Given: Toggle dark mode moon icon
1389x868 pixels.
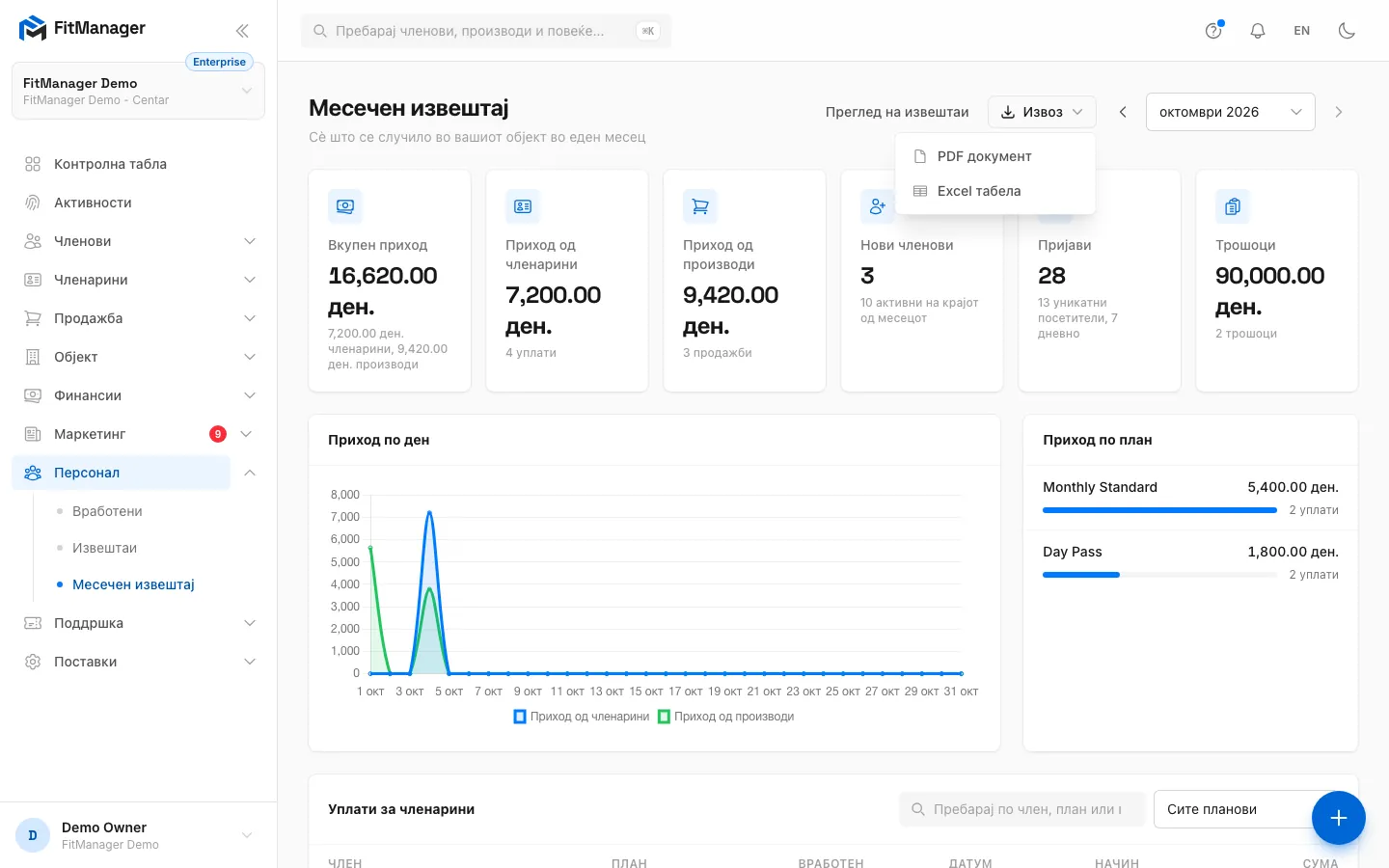Looking at the screenshot, I should tap(1347, 31).
